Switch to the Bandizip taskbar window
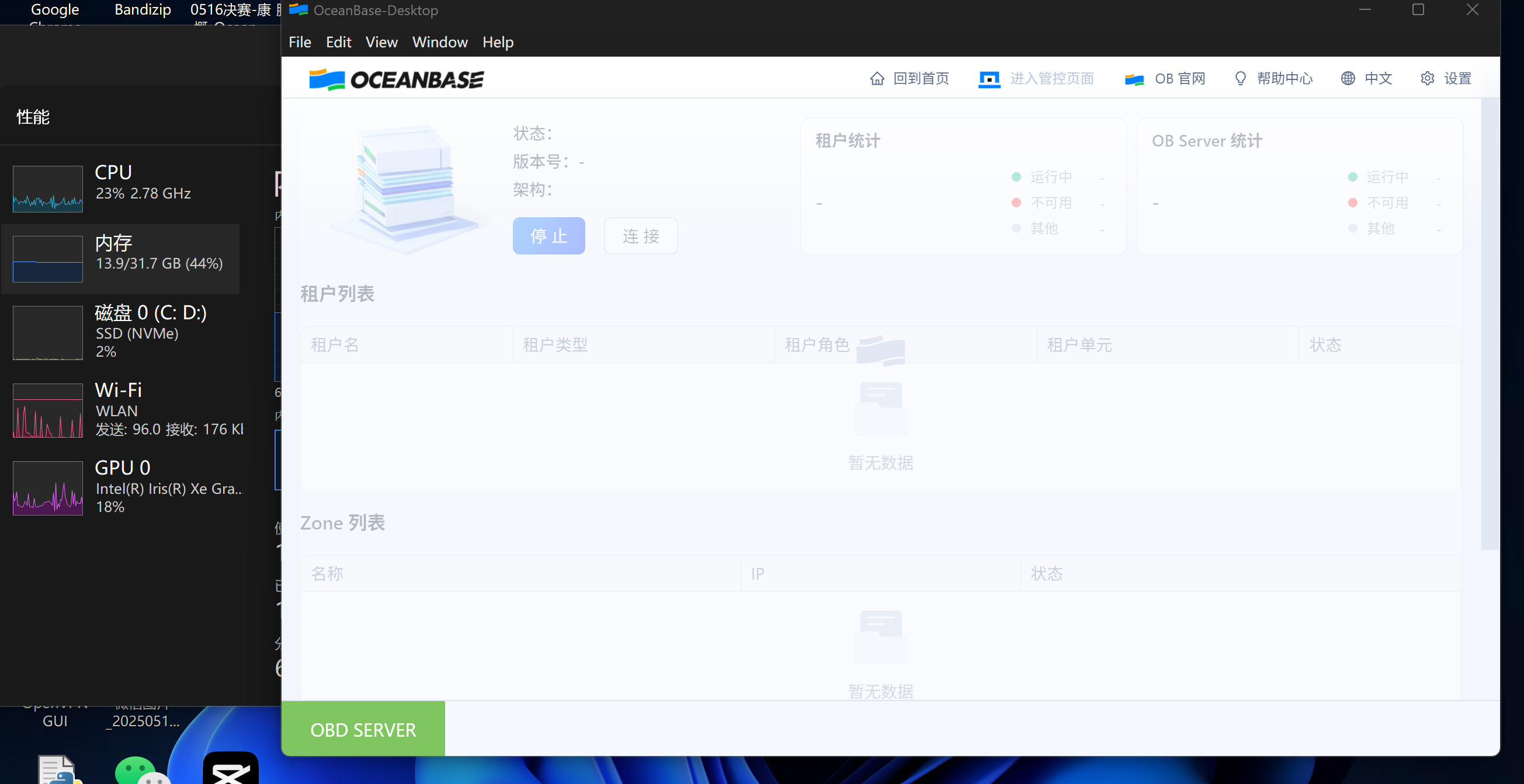Viewport: 1524px width, 784px height. pos(142,9)
